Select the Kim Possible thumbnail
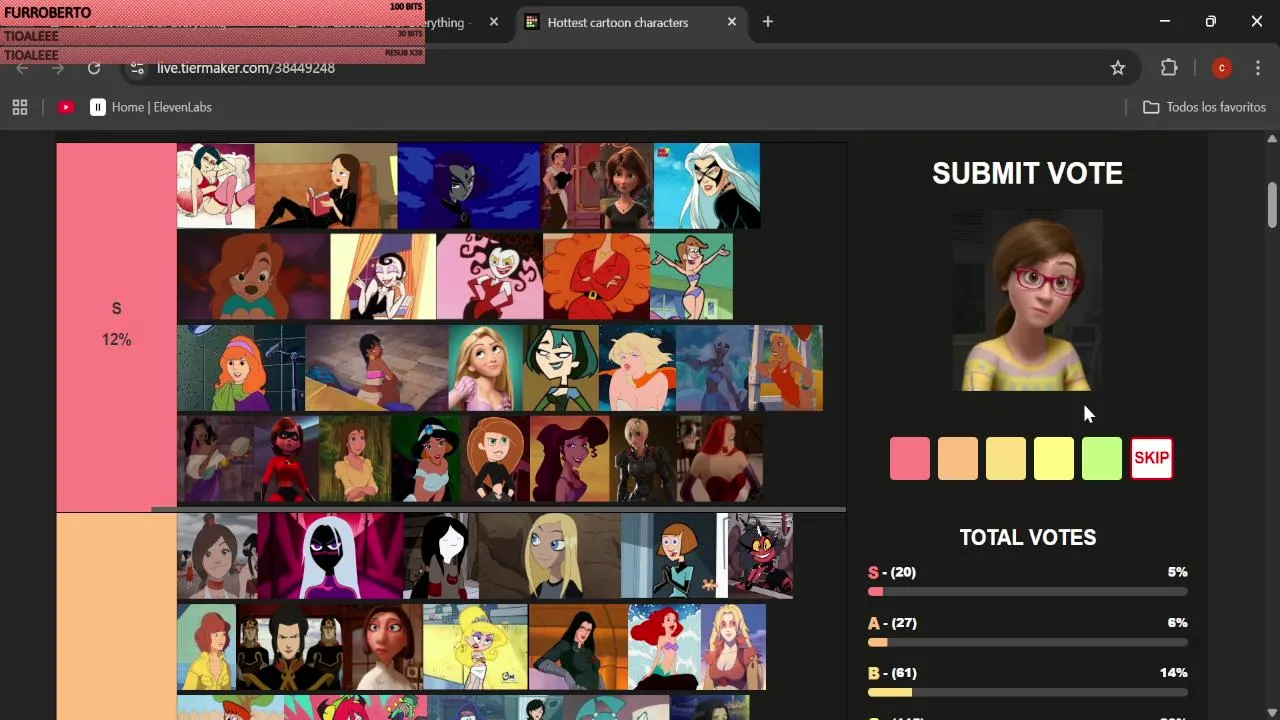Image resolution: width=1280 pixels, height=720 pixels. [x=496, y=458]
